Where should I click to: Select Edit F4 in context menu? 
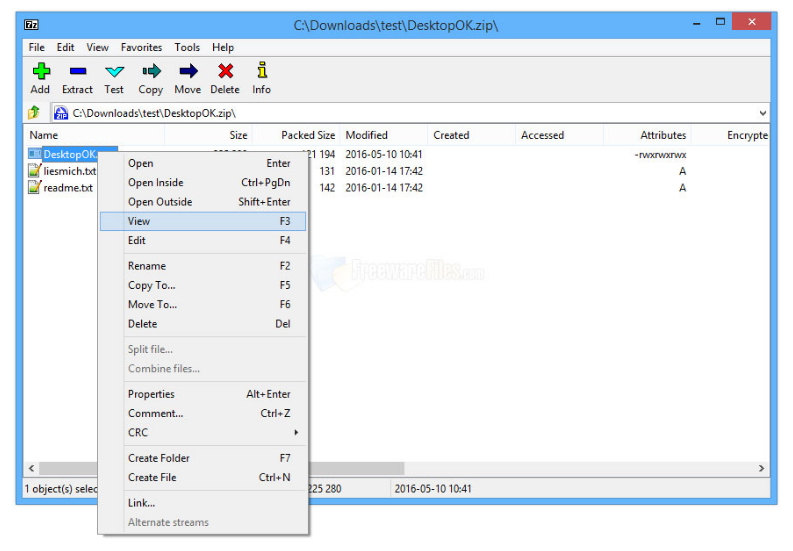point(203,240)
